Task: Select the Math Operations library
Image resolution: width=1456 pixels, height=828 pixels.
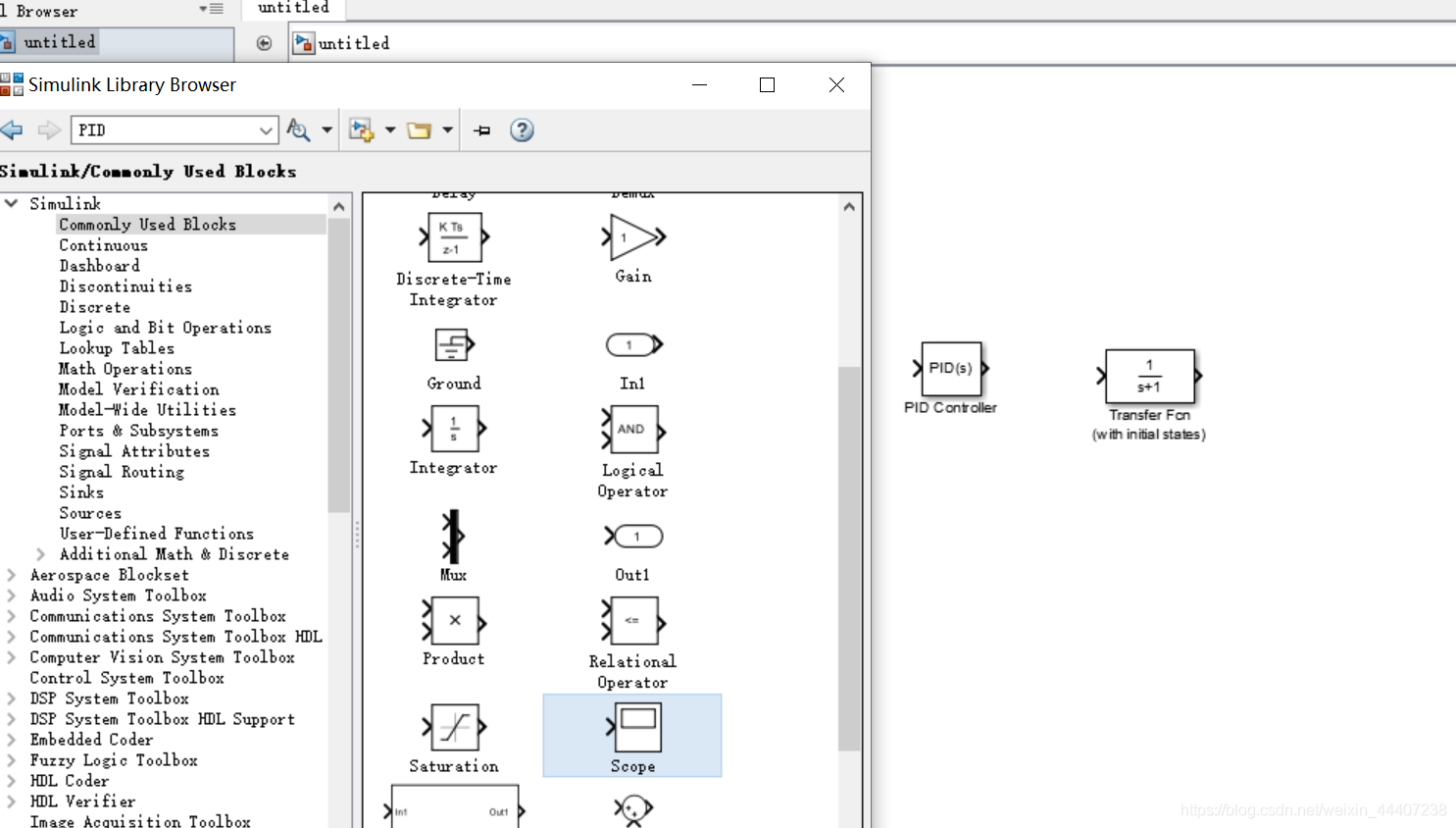Action: click(126, 369)
